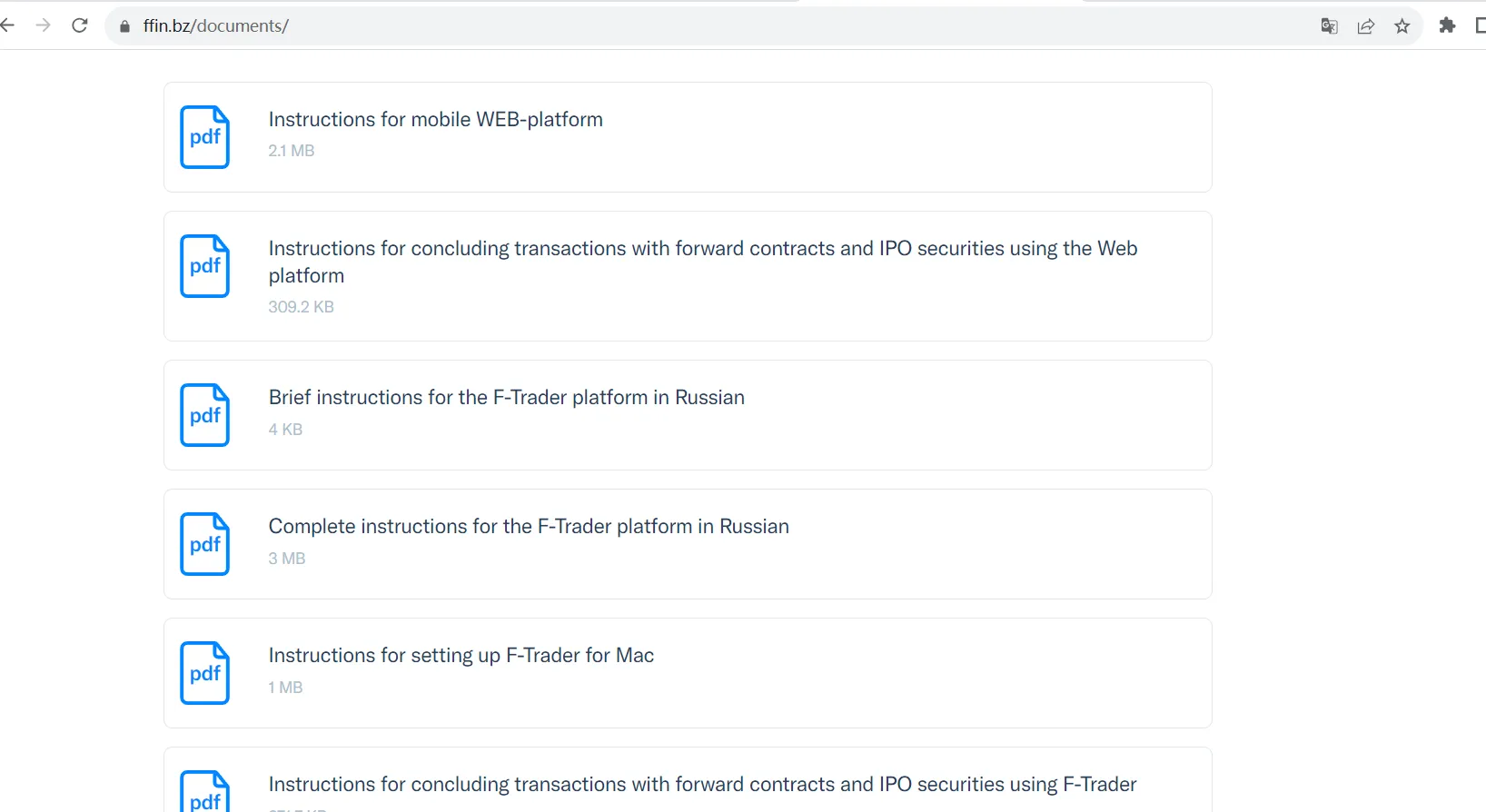Click the browser forward arrow
This screenshot has width=1486, height=812.
point(43,25)
